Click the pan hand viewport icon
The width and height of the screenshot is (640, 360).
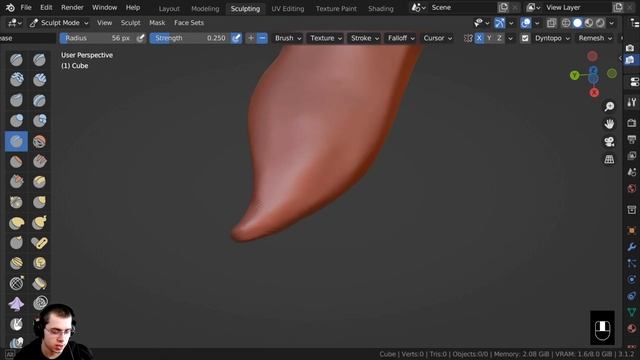[x=609, y=124]
